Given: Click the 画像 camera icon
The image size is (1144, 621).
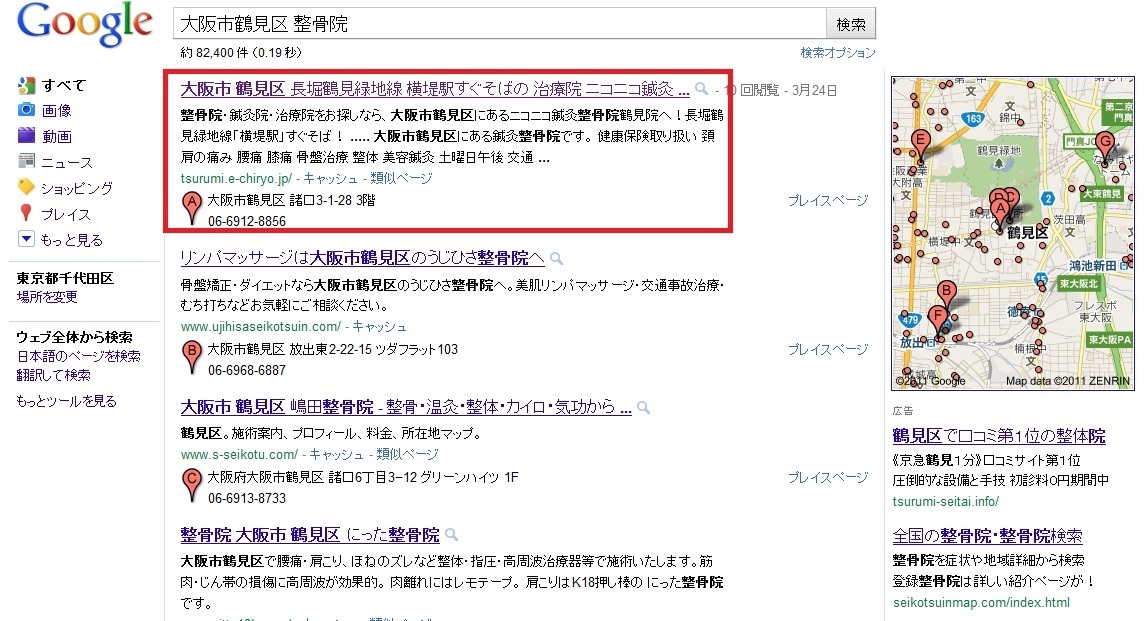Looking at the screenshot, I should click(x=26, y=110).
